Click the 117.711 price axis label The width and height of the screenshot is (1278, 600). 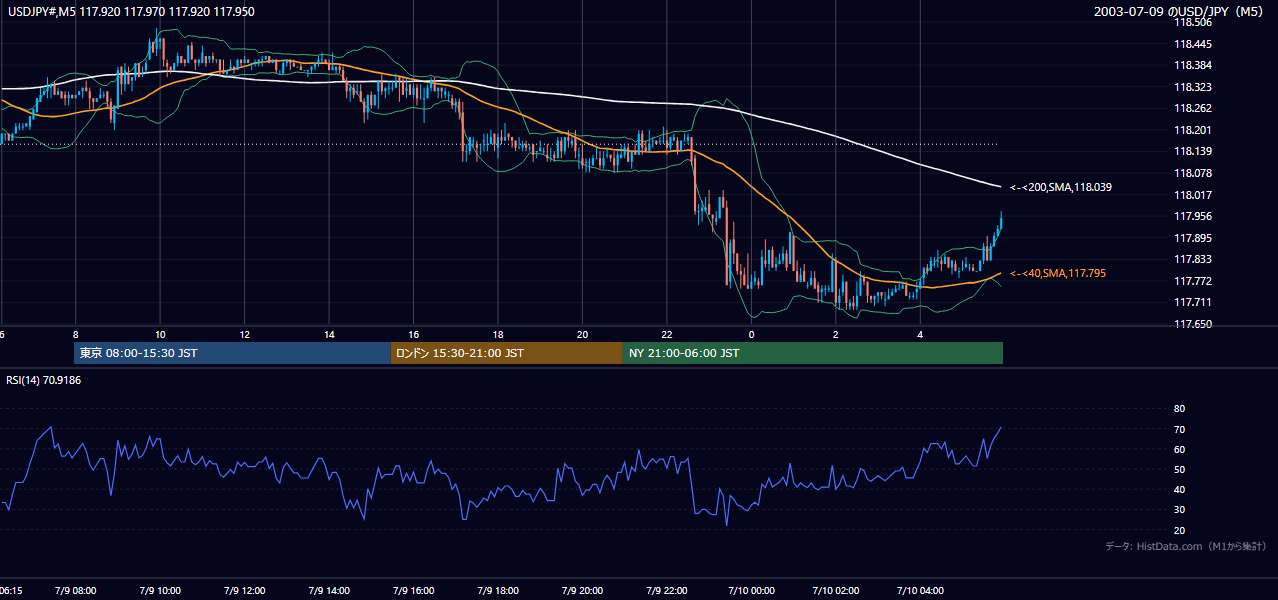click(1193, 302)
